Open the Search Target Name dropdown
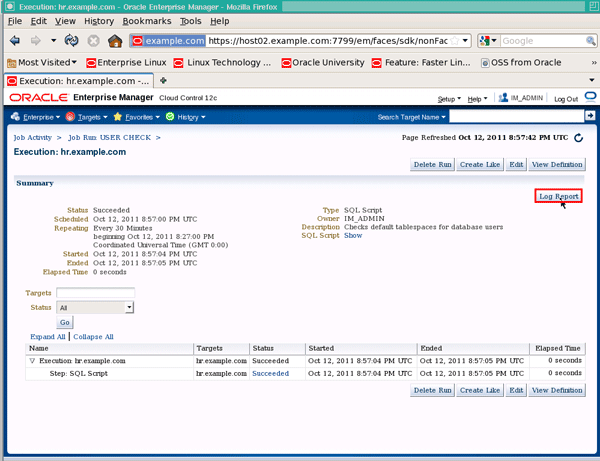 [x=411, y=117]
